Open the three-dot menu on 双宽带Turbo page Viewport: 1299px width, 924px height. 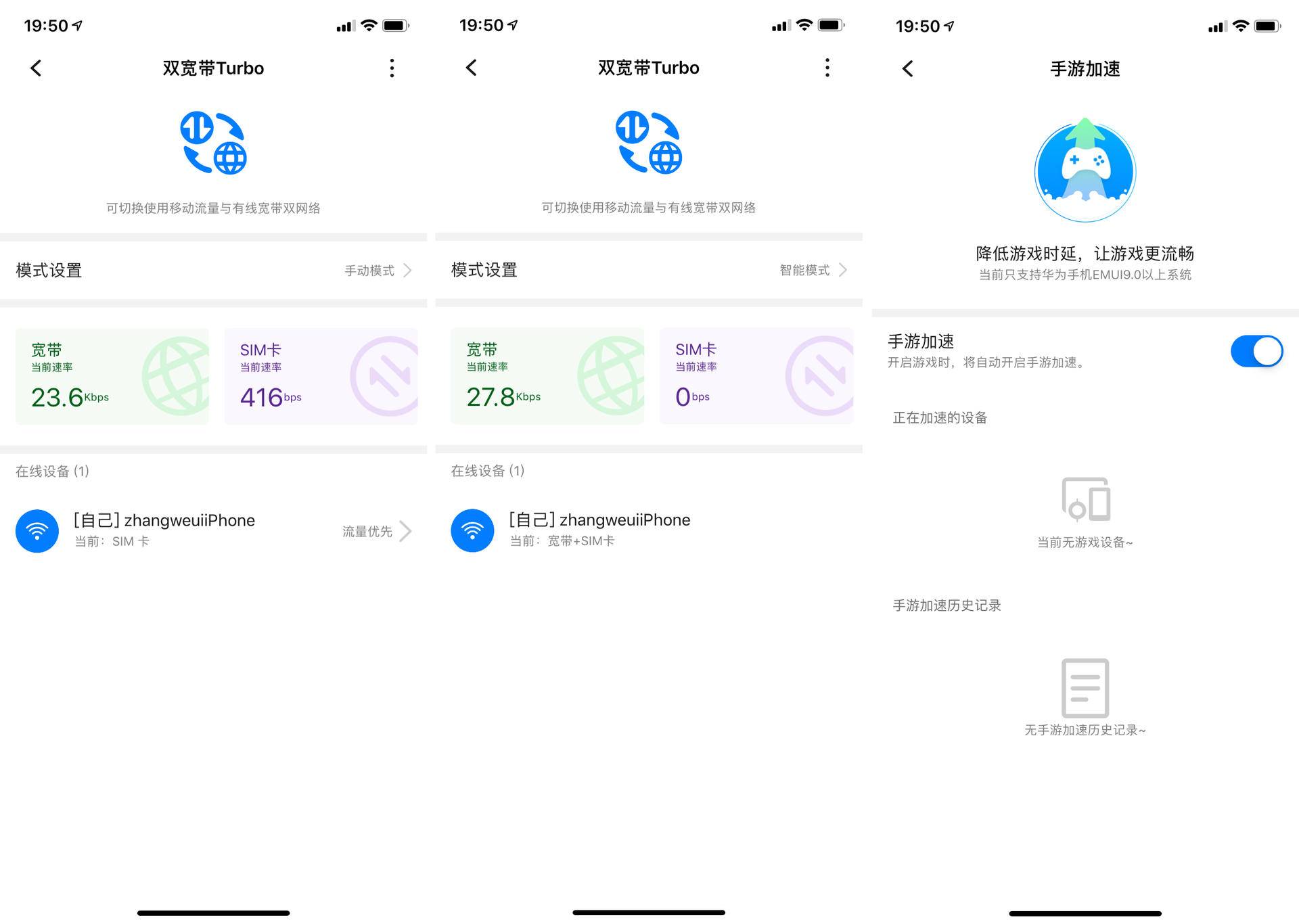tap(391, 68)
